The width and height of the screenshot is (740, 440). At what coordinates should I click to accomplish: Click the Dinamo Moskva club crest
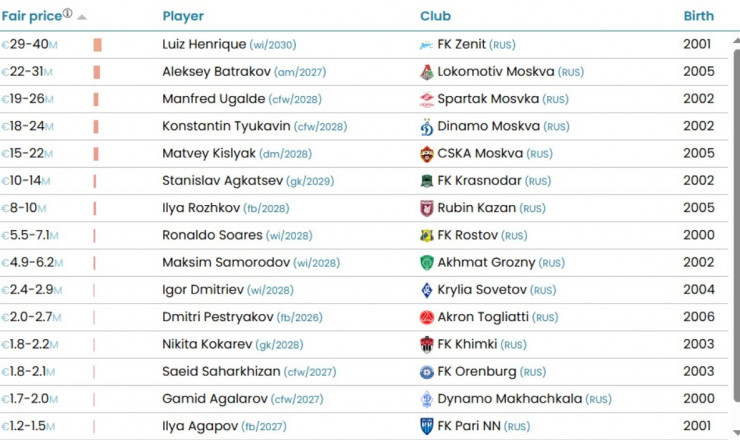point(427,127)
